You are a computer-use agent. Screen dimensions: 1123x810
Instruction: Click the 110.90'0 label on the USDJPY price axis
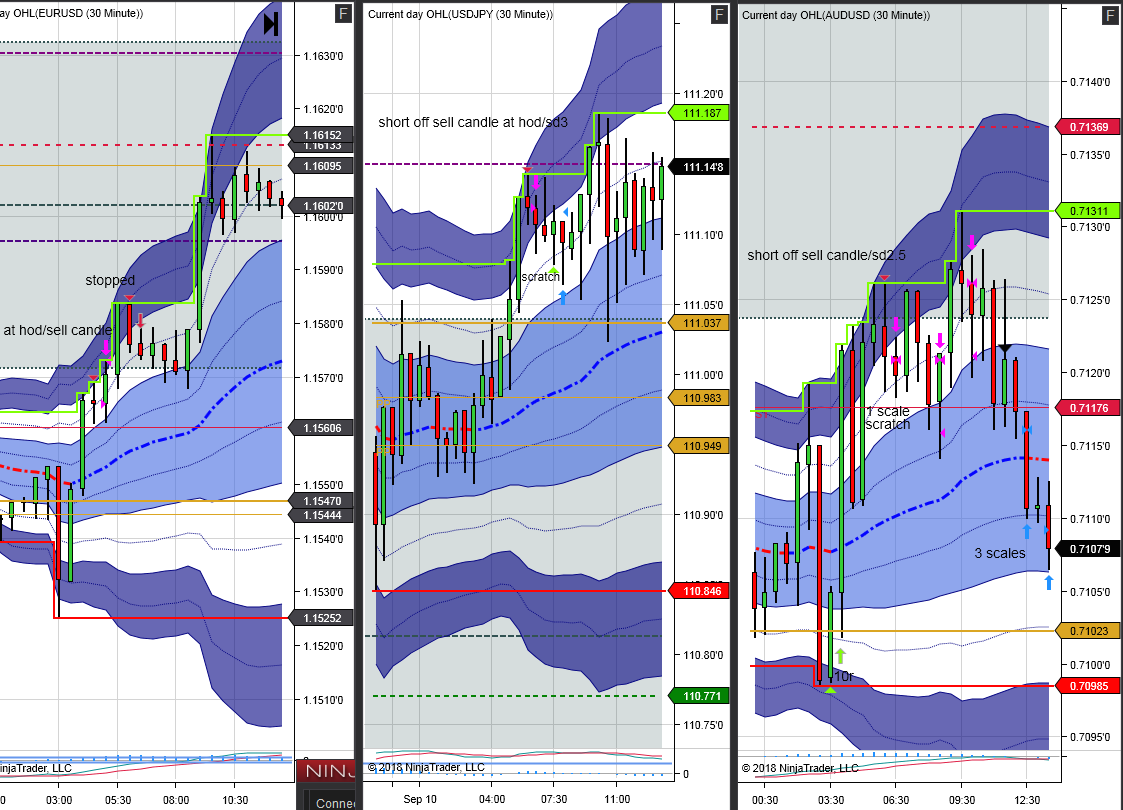(703, 515)
